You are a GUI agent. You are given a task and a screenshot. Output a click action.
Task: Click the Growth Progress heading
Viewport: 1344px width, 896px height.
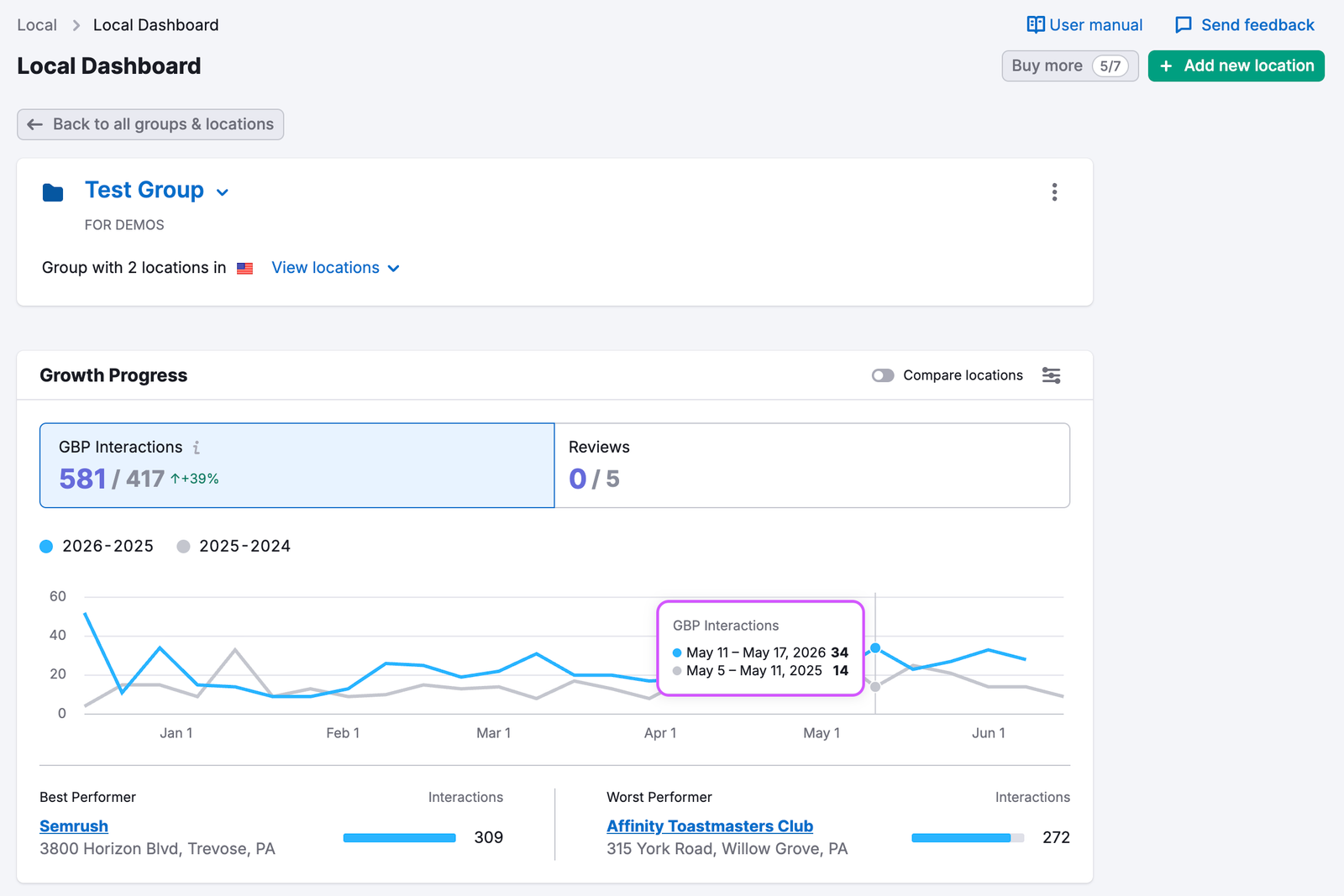pyautogui.click(x=113, y=375)
